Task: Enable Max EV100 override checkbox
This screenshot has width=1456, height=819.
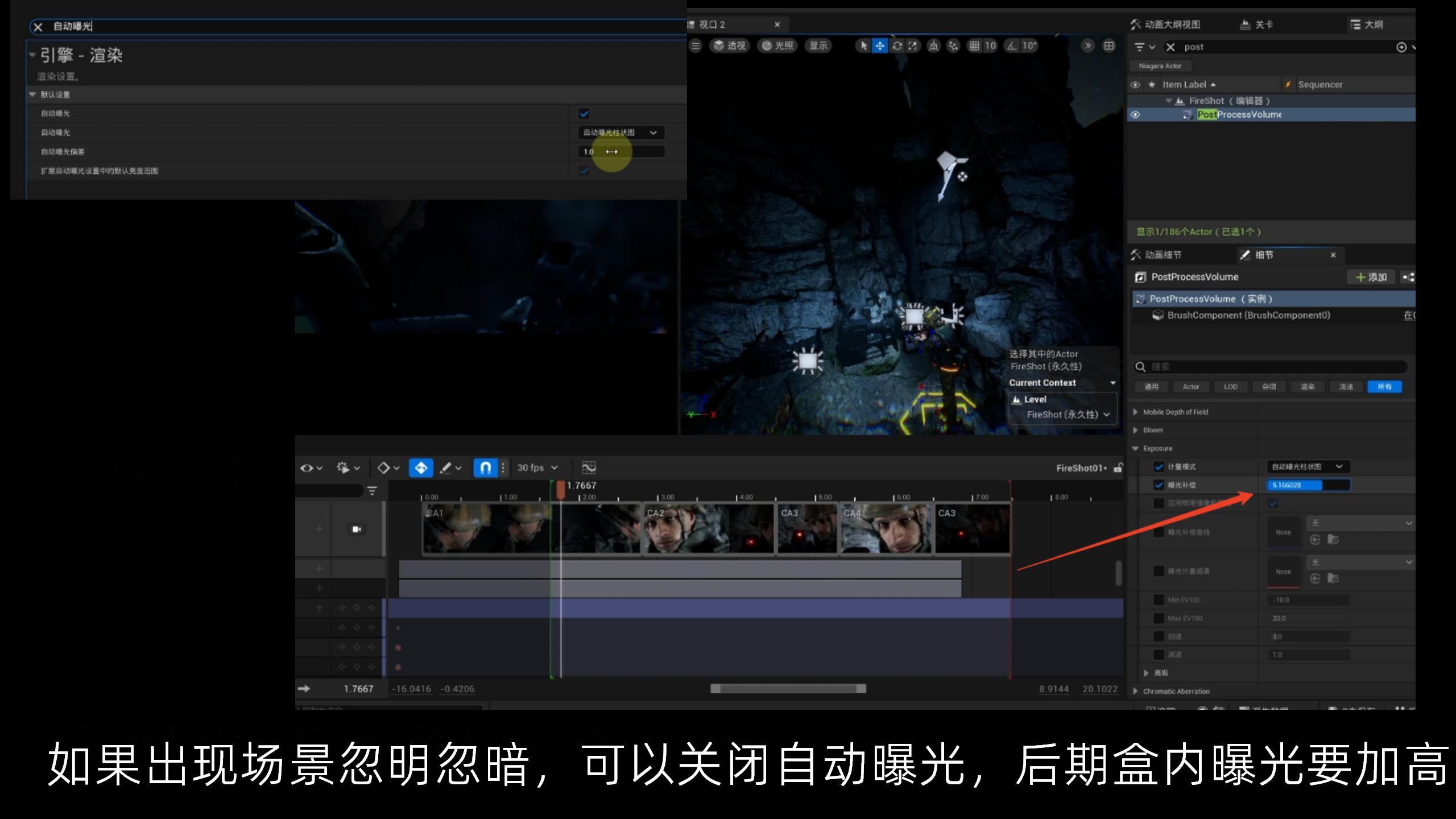Action: [1159, 618]
